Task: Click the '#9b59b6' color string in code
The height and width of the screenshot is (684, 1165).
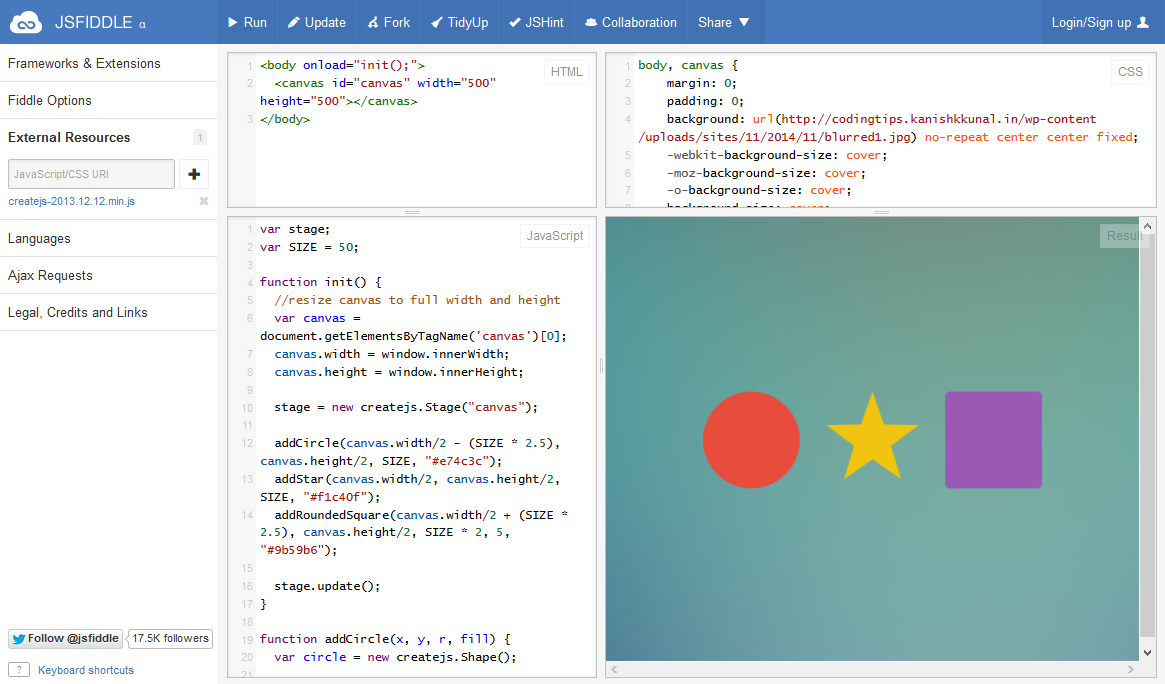Action: [x=292, y=550]
